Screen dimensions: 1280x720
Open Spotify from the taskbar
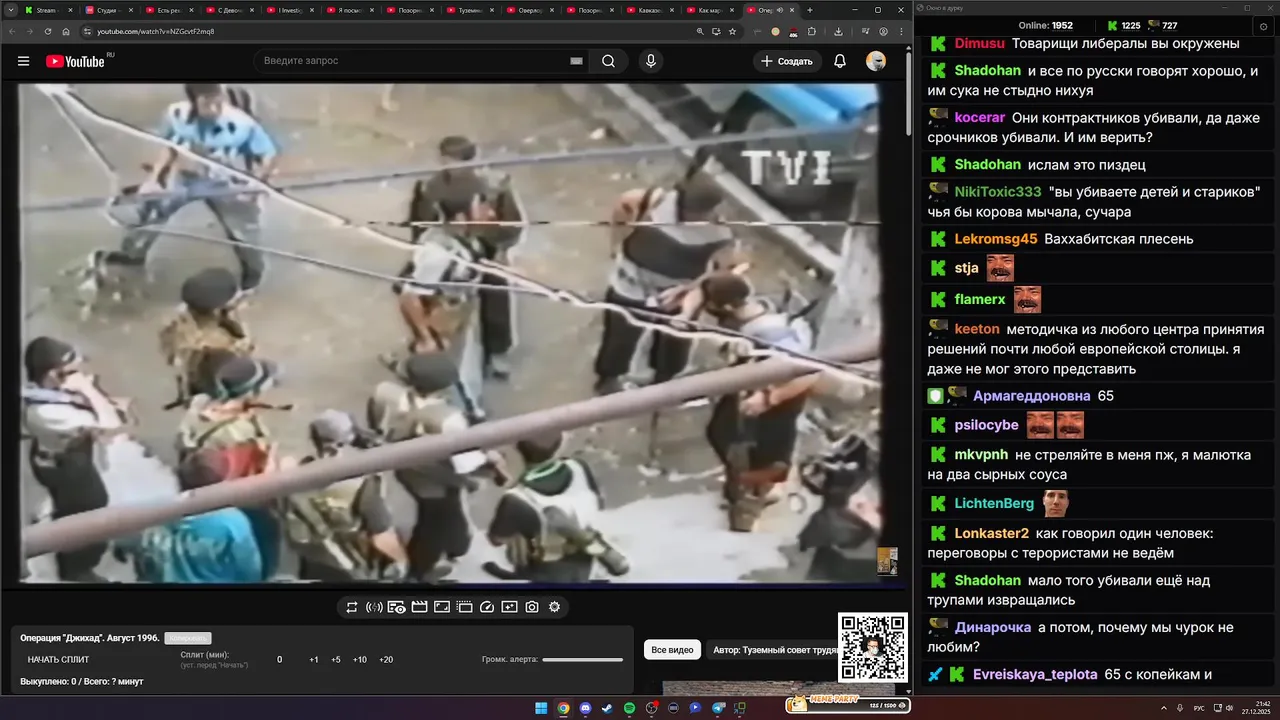coord(629,708)
